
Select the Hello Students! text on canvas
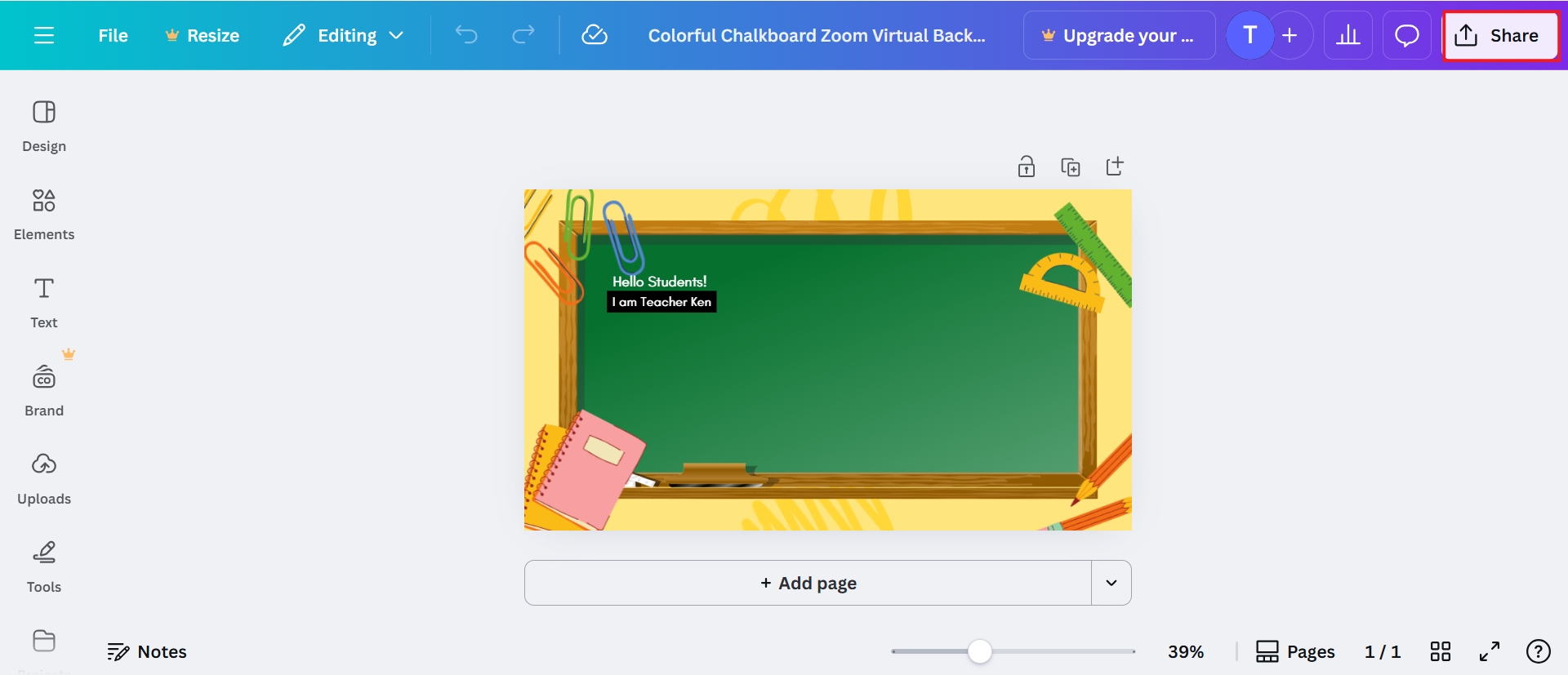(660, 282)
